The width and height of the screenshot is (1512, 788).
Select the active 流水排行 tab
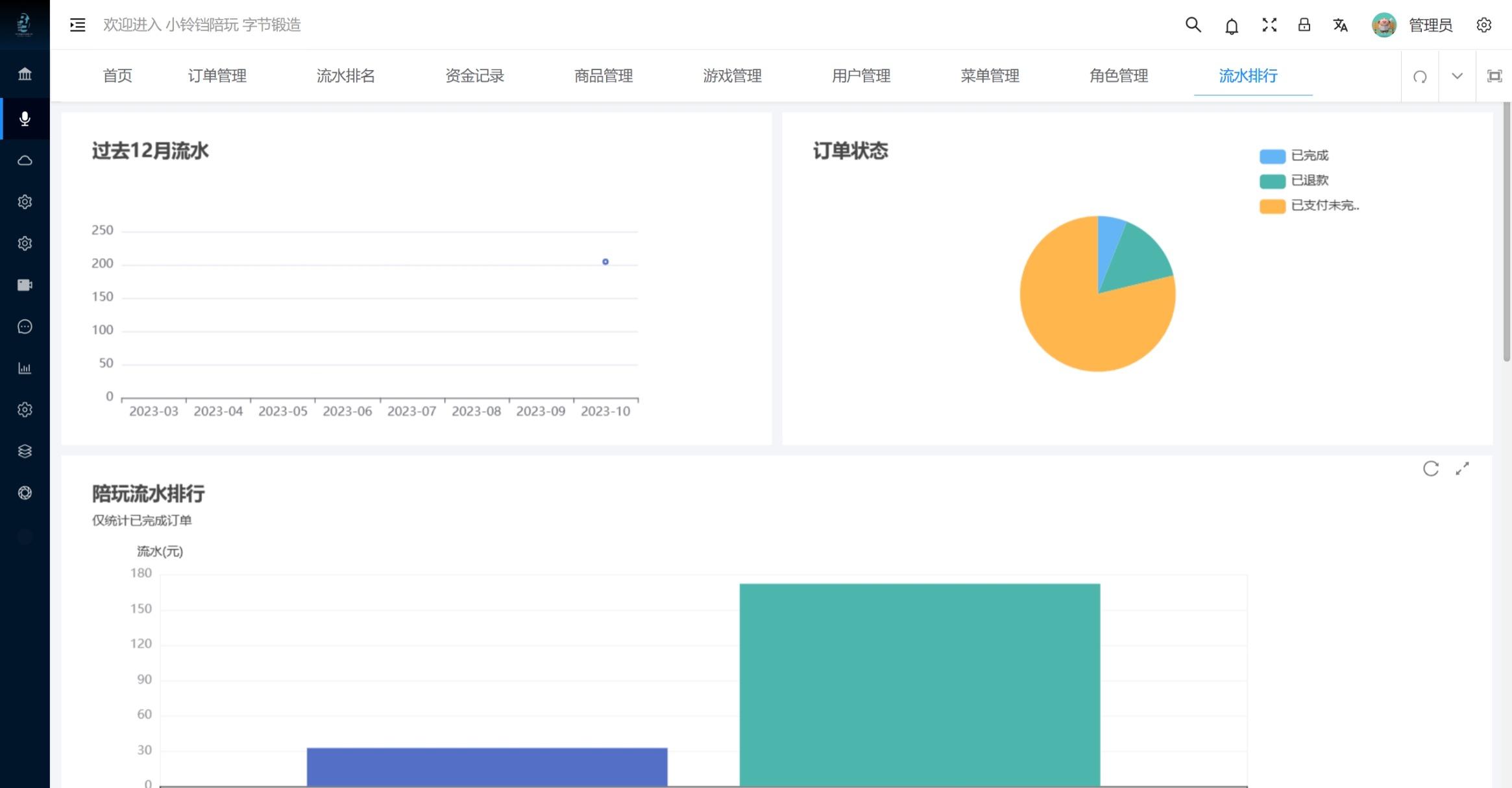(1248, 76)
